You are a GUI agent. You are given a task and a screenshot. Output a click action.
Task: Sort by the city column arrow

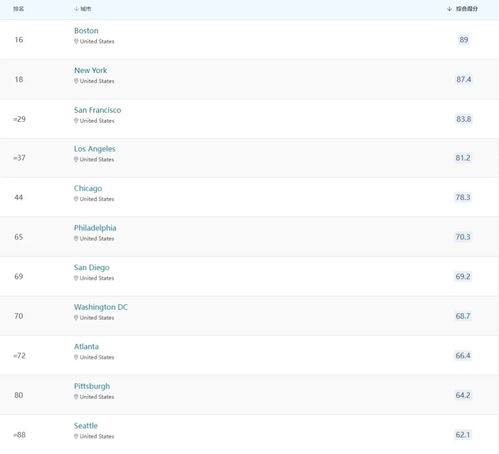[x=76, y=9]
